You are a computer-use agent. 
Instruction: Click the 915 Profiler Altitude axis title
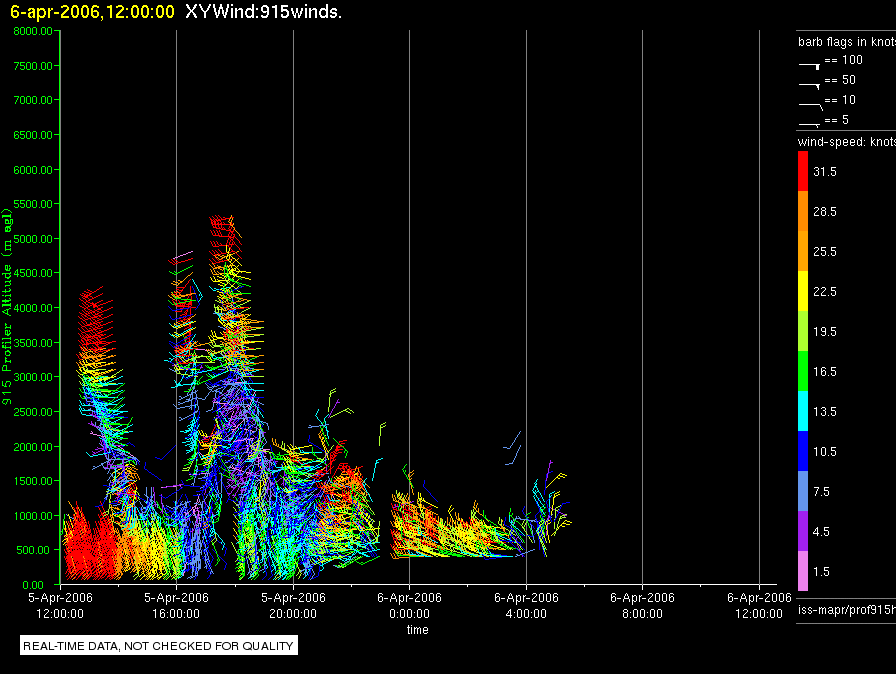8,308
